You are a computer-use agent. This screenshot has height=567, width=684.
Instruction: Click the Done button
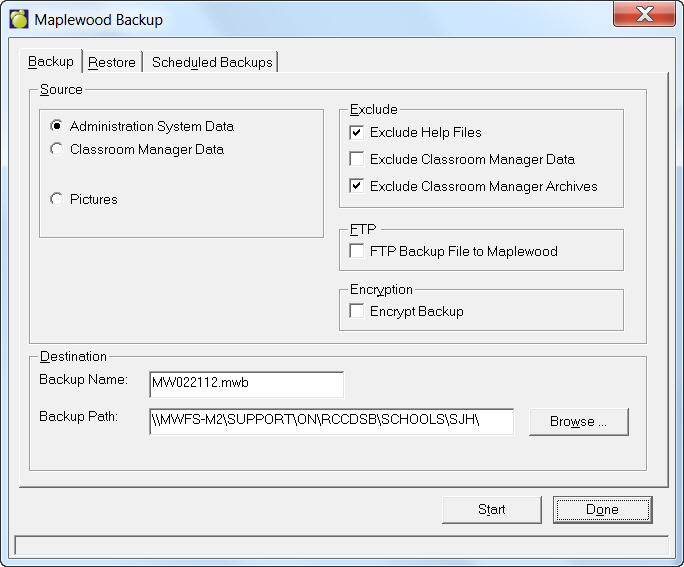point(602,510)
